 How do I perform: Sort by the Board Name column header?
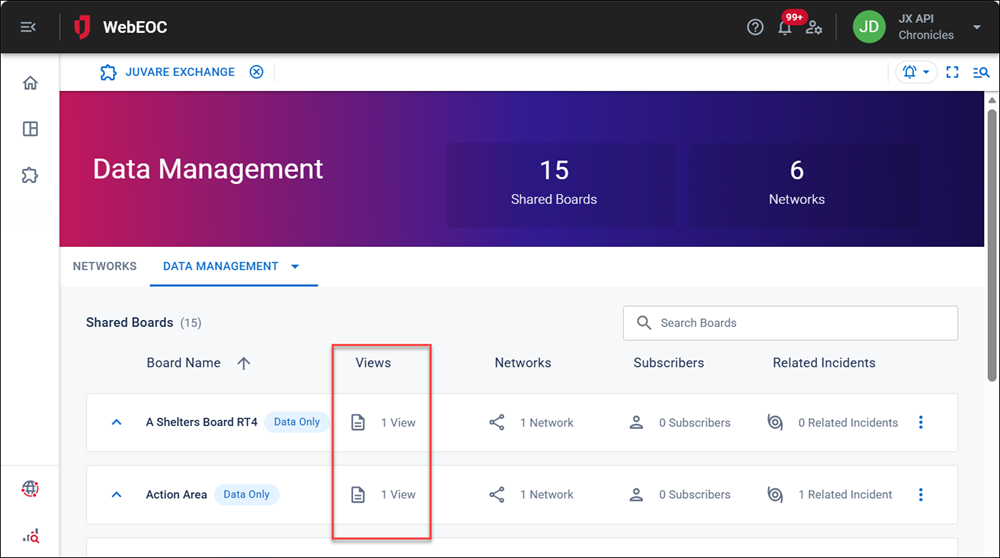(184, 363)
